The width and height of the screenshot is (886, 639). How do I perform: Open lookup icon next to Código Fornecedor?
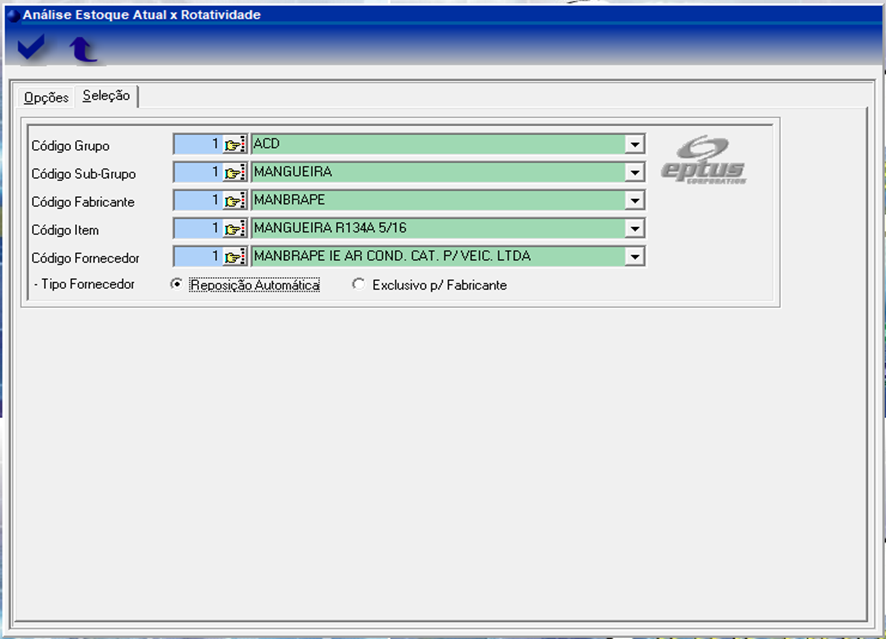click(235, 257)
